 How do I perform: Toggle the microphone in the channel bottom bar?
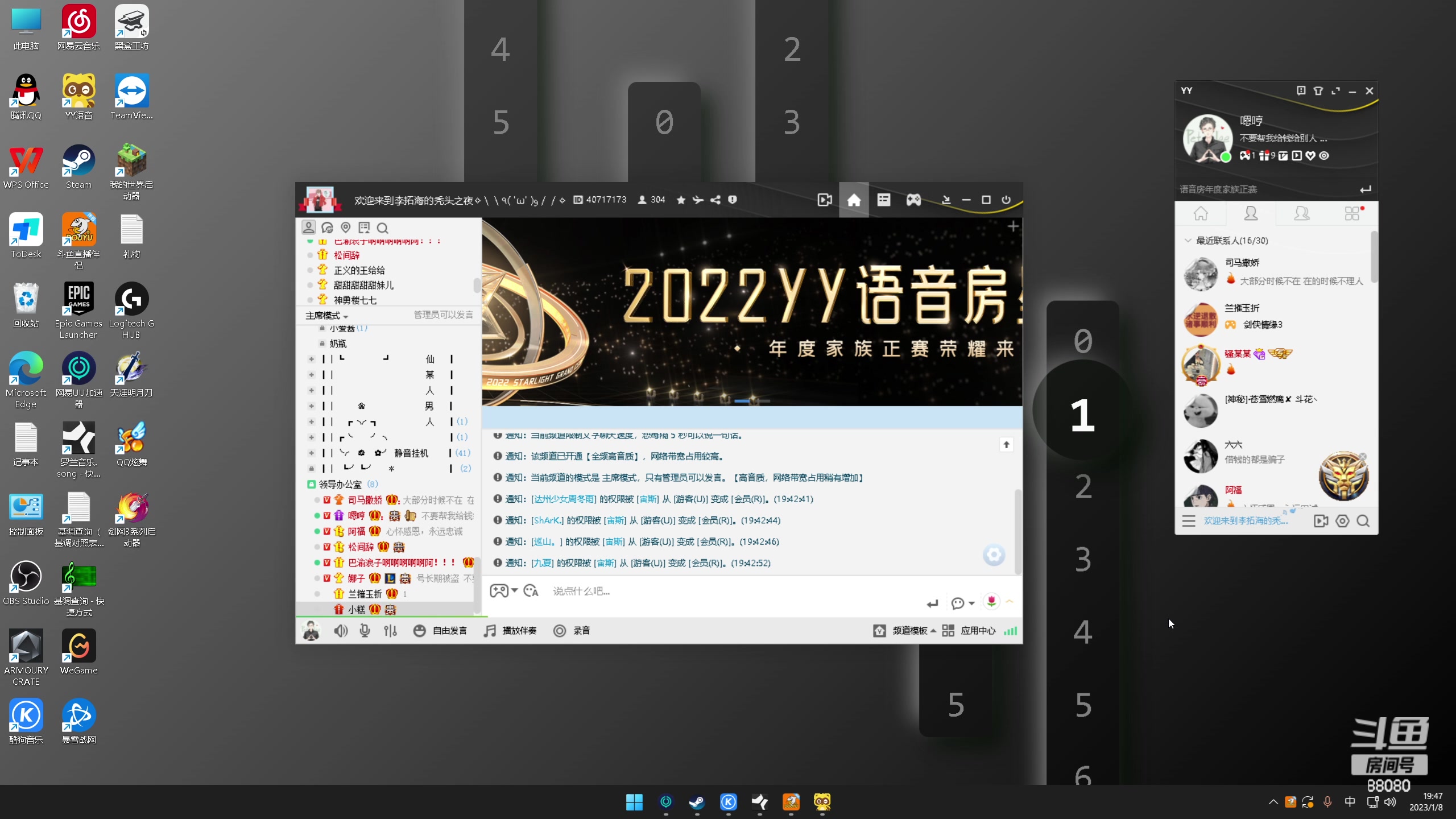point(364,630)
